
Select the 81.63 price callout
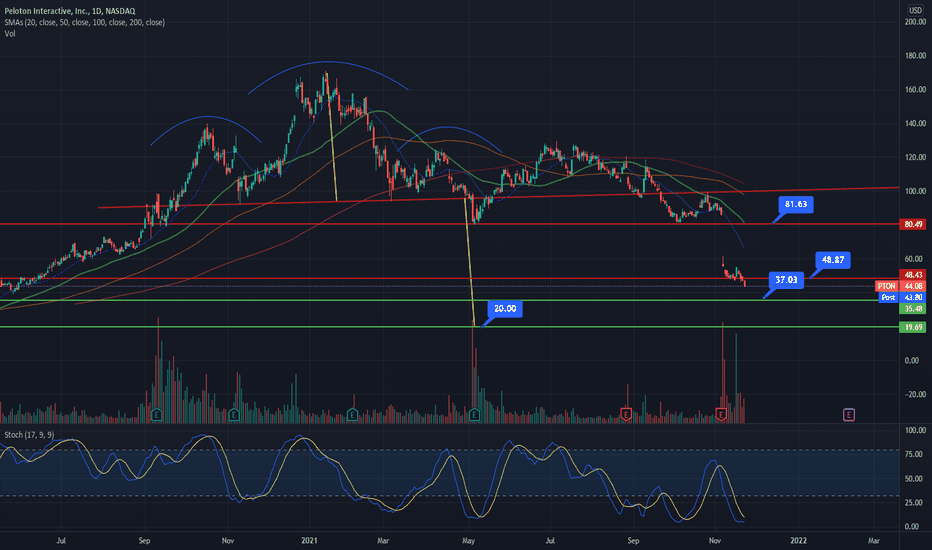pos(796,205)
